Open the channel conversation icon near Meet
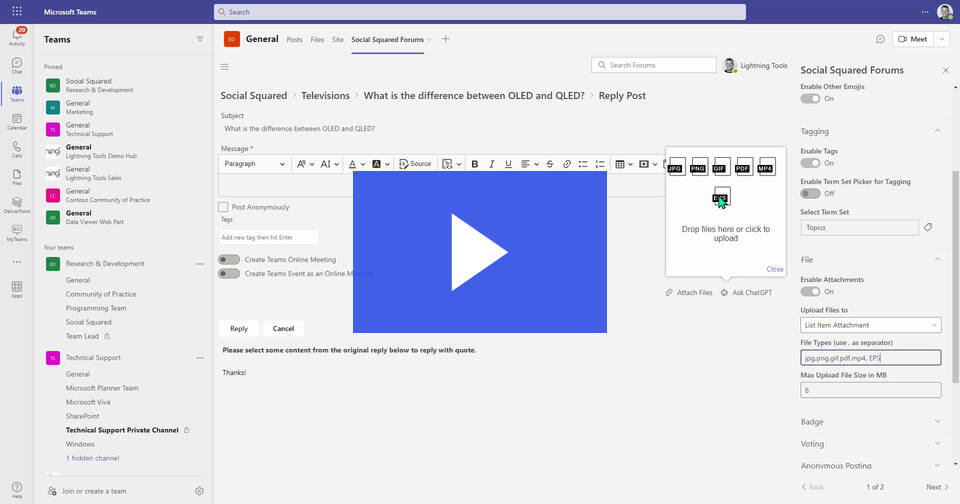Viewport: 960px width, 504px height. (x=880, y=39)
